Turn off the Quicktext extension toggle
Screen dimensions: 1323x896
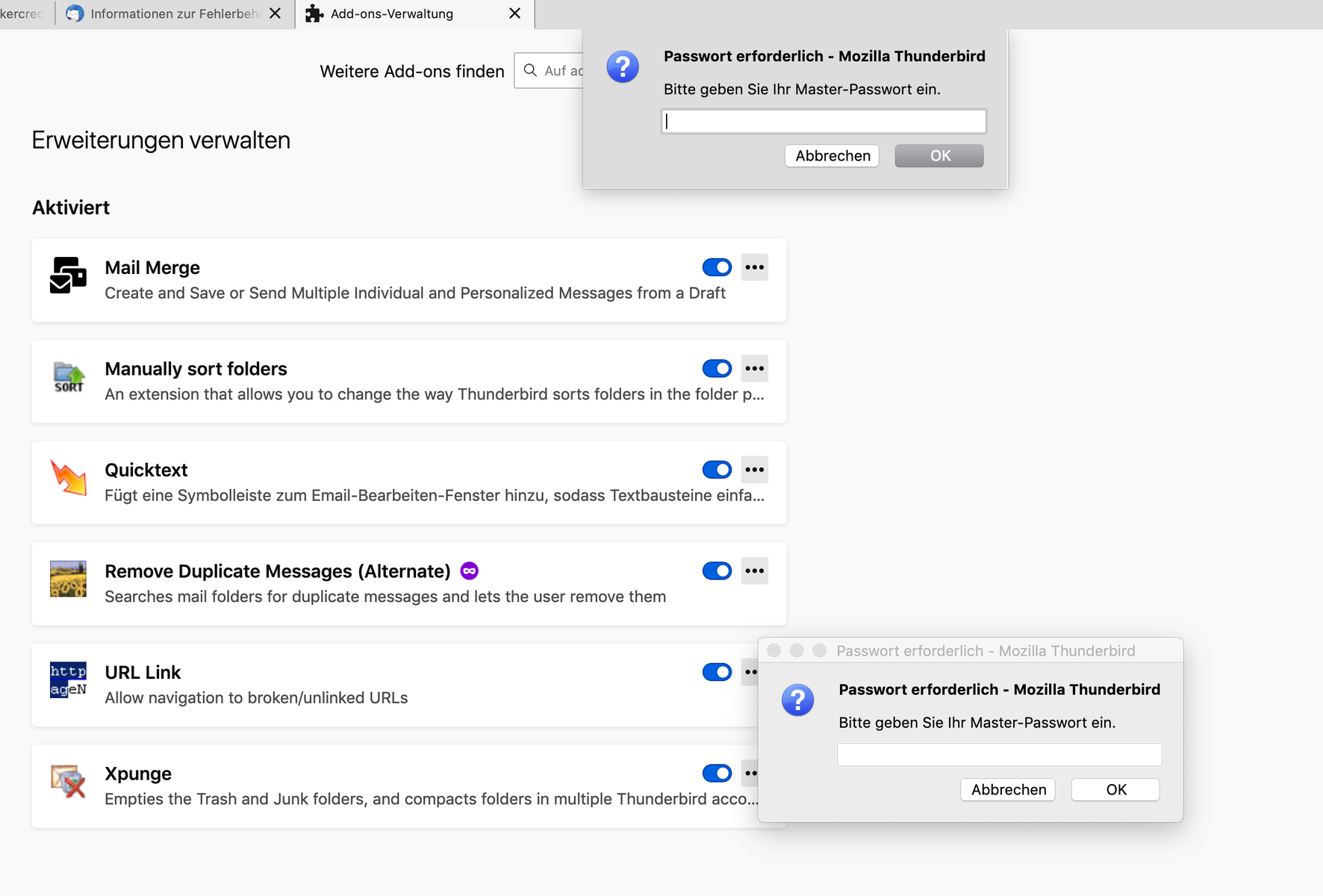[717, 470]
